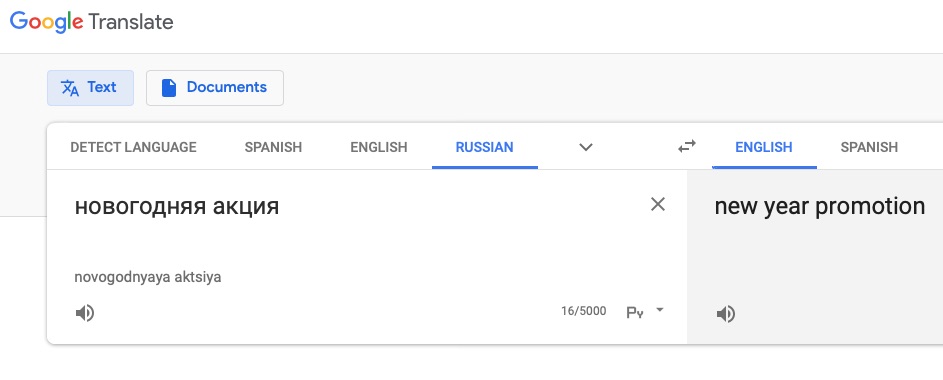Switch to Documents translation mode
The image size is (943, 380).
pyautogui.click(x=215, y=88)
